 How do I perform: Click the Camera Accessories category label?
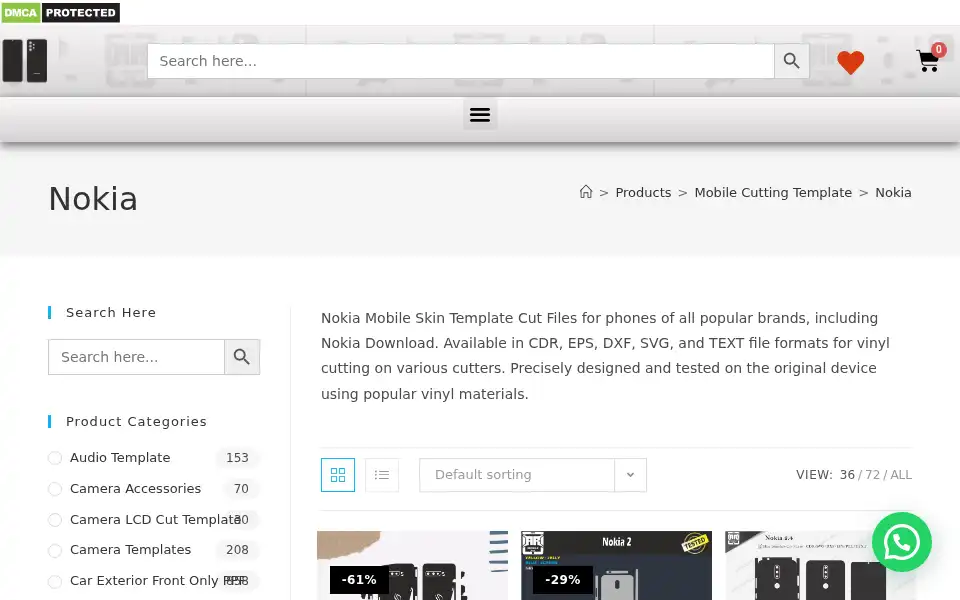pos(135,489)
